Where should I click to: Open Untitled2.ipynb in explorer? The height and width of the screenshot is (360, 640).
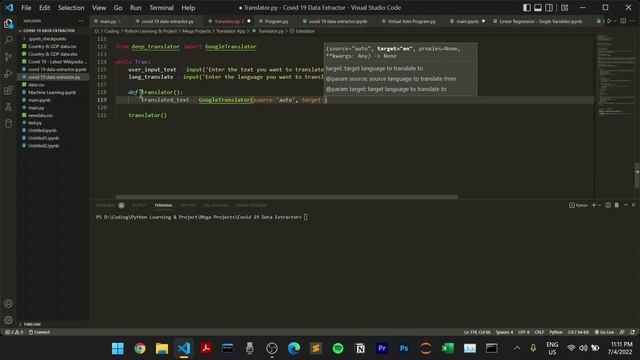click(43, 146)
